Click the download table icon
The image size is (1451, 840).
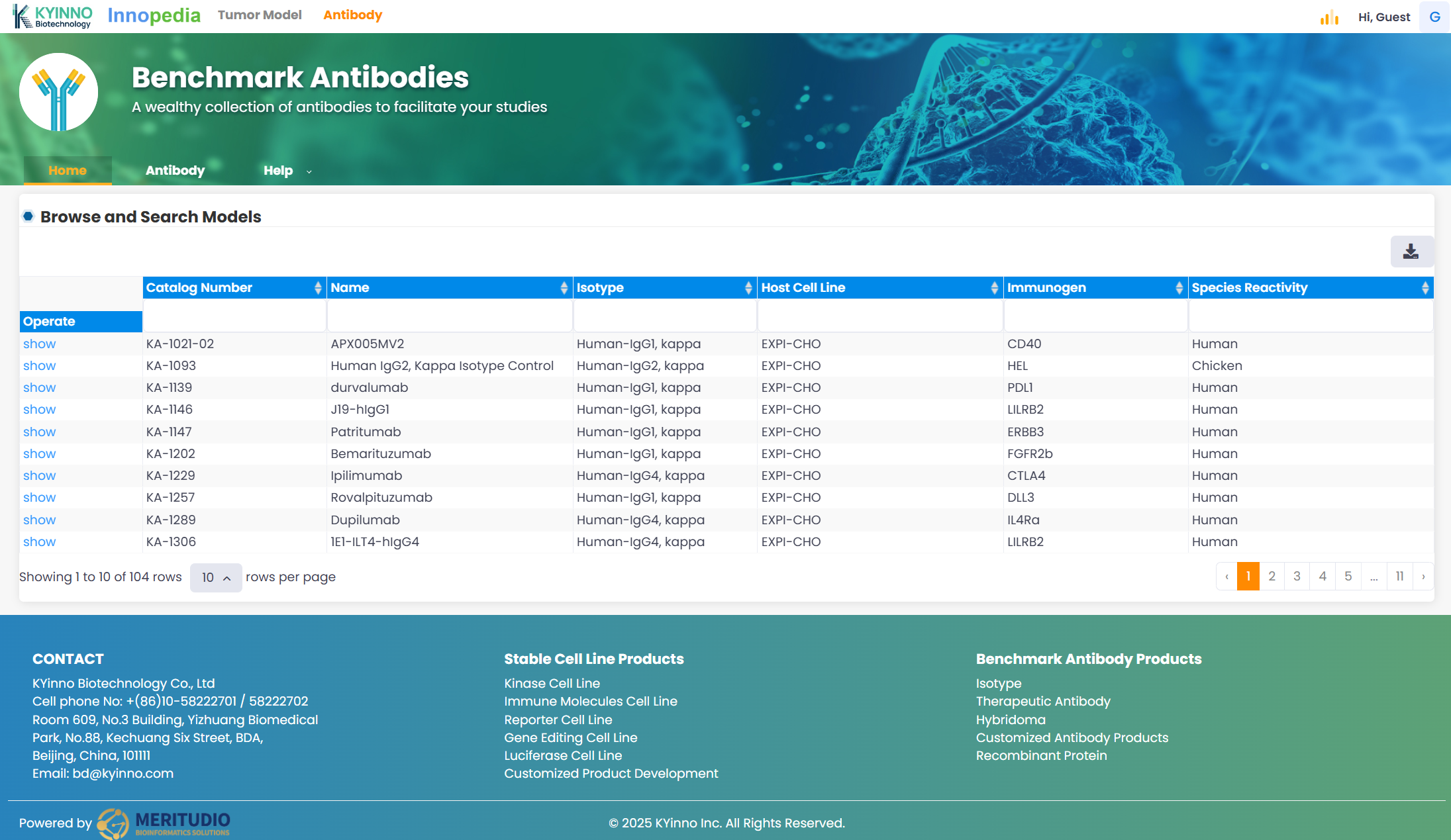tap(1411, 252)
